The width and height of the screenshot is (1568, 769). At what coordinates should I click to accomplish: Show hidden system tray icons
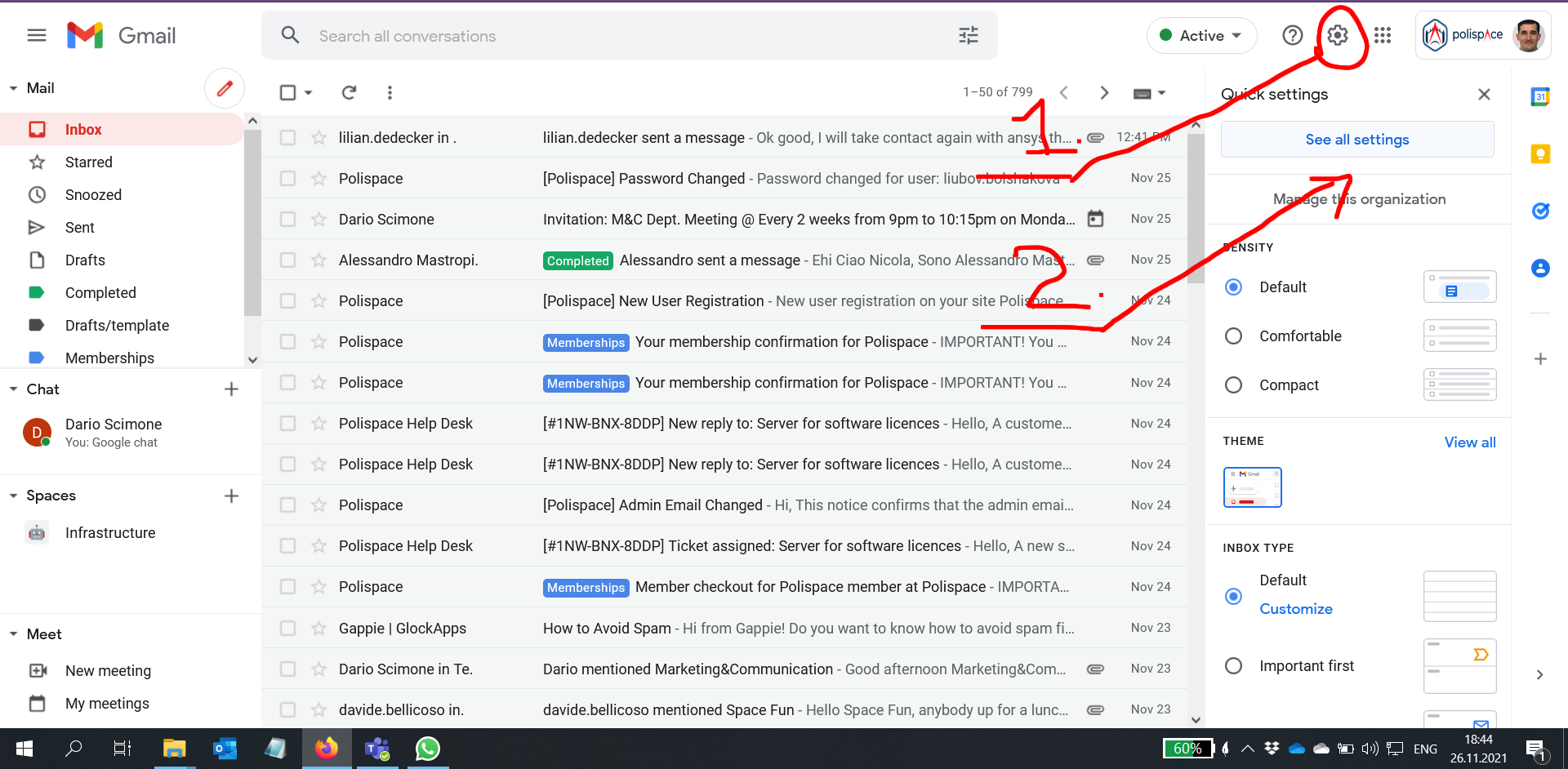1247,749
